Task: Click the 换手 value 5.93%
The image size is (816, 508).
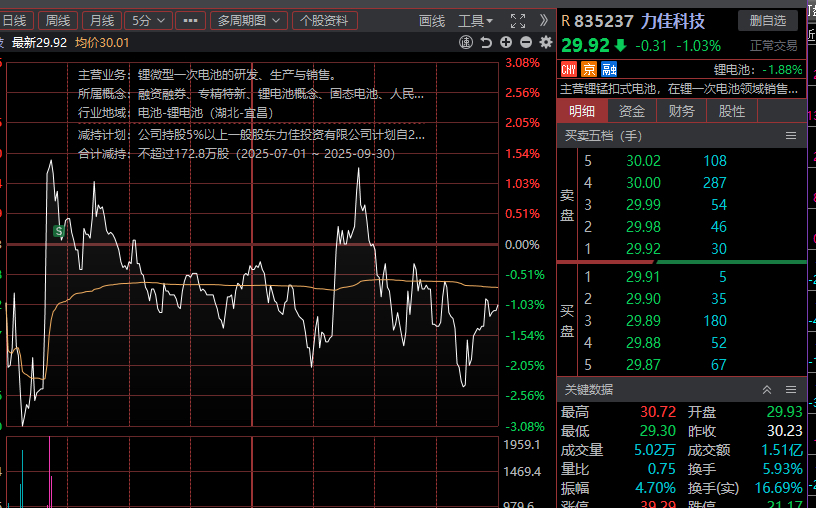Action: pos(783,469)
